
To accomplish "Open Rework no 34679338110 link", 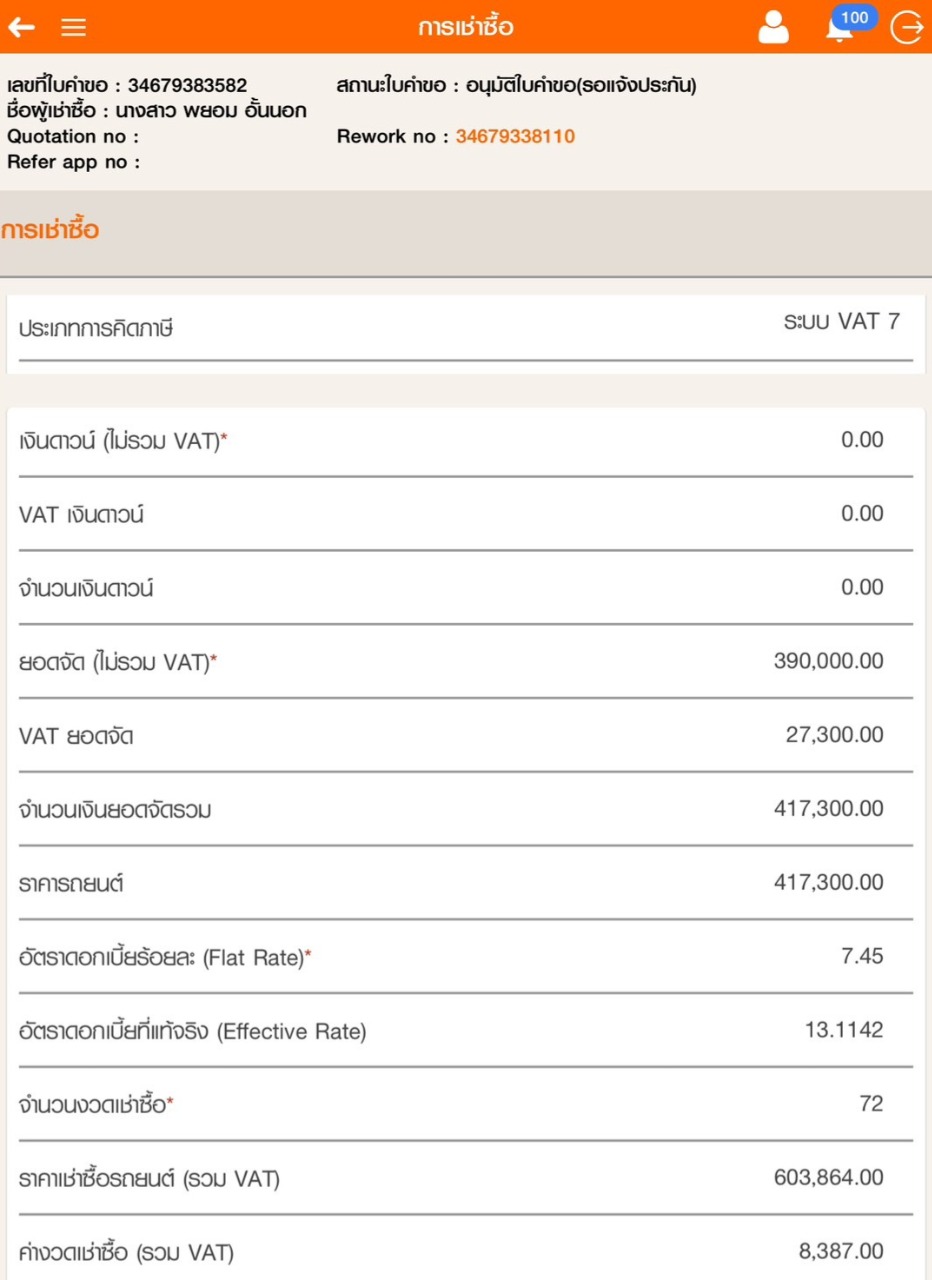I will 515,137.
